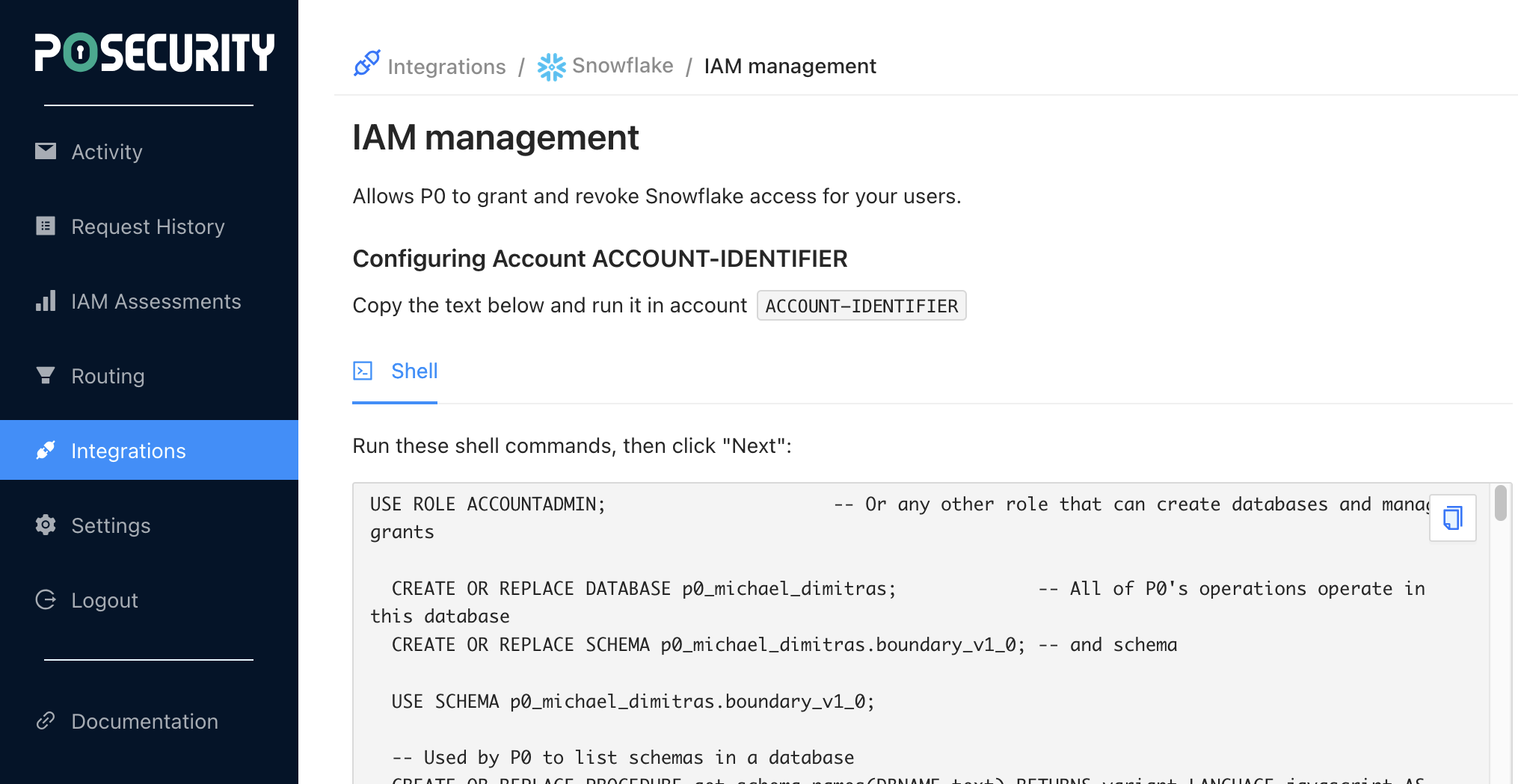Click the IAM Assessments bar chart icon

[x=46, y=301]
